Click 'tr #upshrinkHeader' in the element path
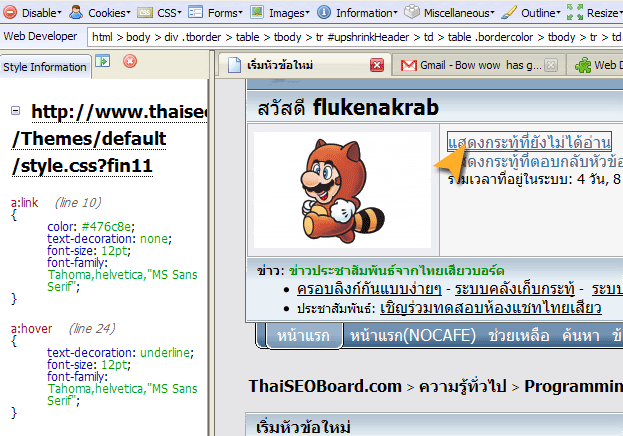Screen dimensions: 623x436 point(362,37)
